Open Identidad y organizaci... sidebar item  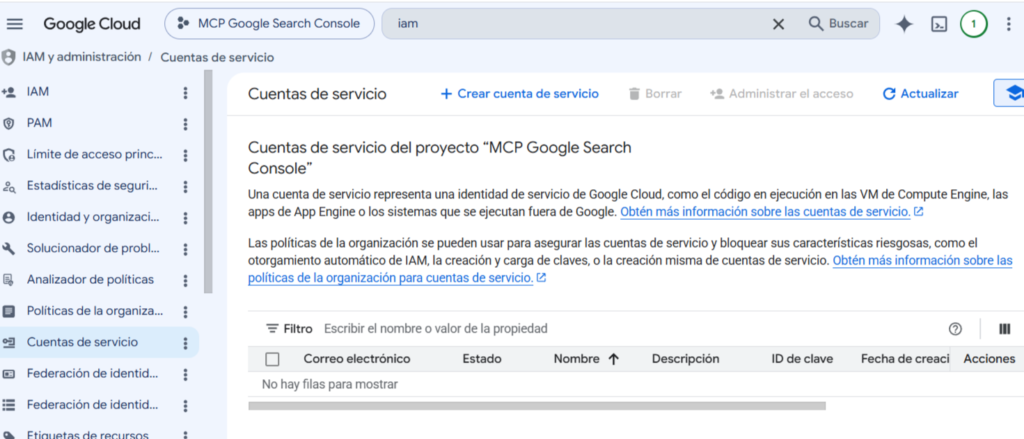click(93, 217)
